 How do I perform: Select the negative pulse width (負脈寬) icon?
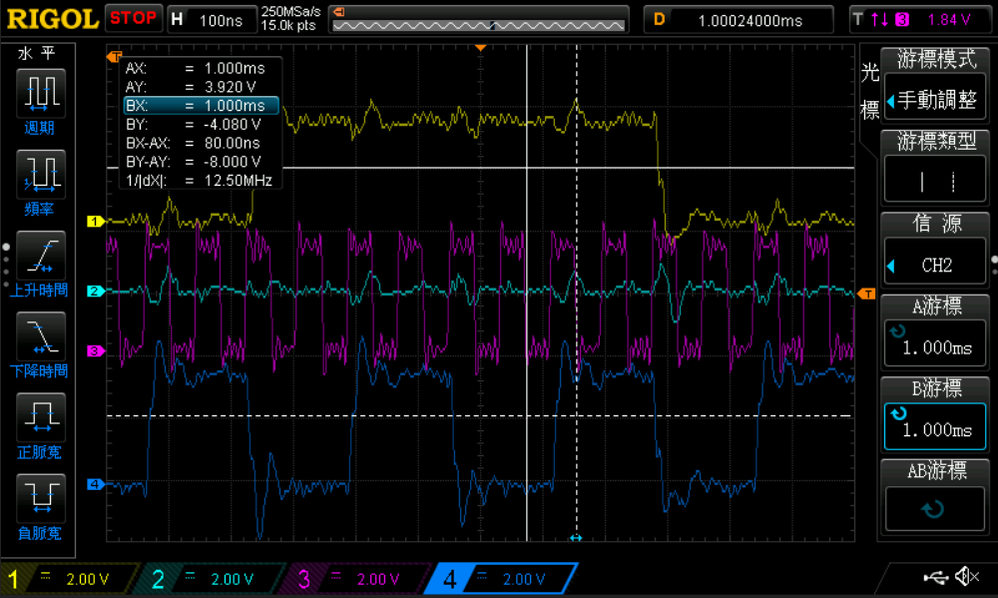pos(39,499)
